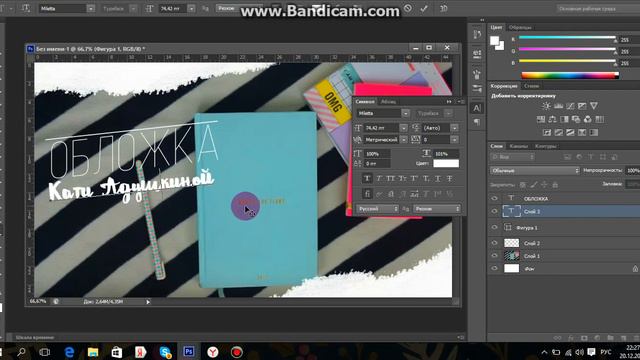
Task: Toggle Underline in Character panel
Action: (438, 178)
